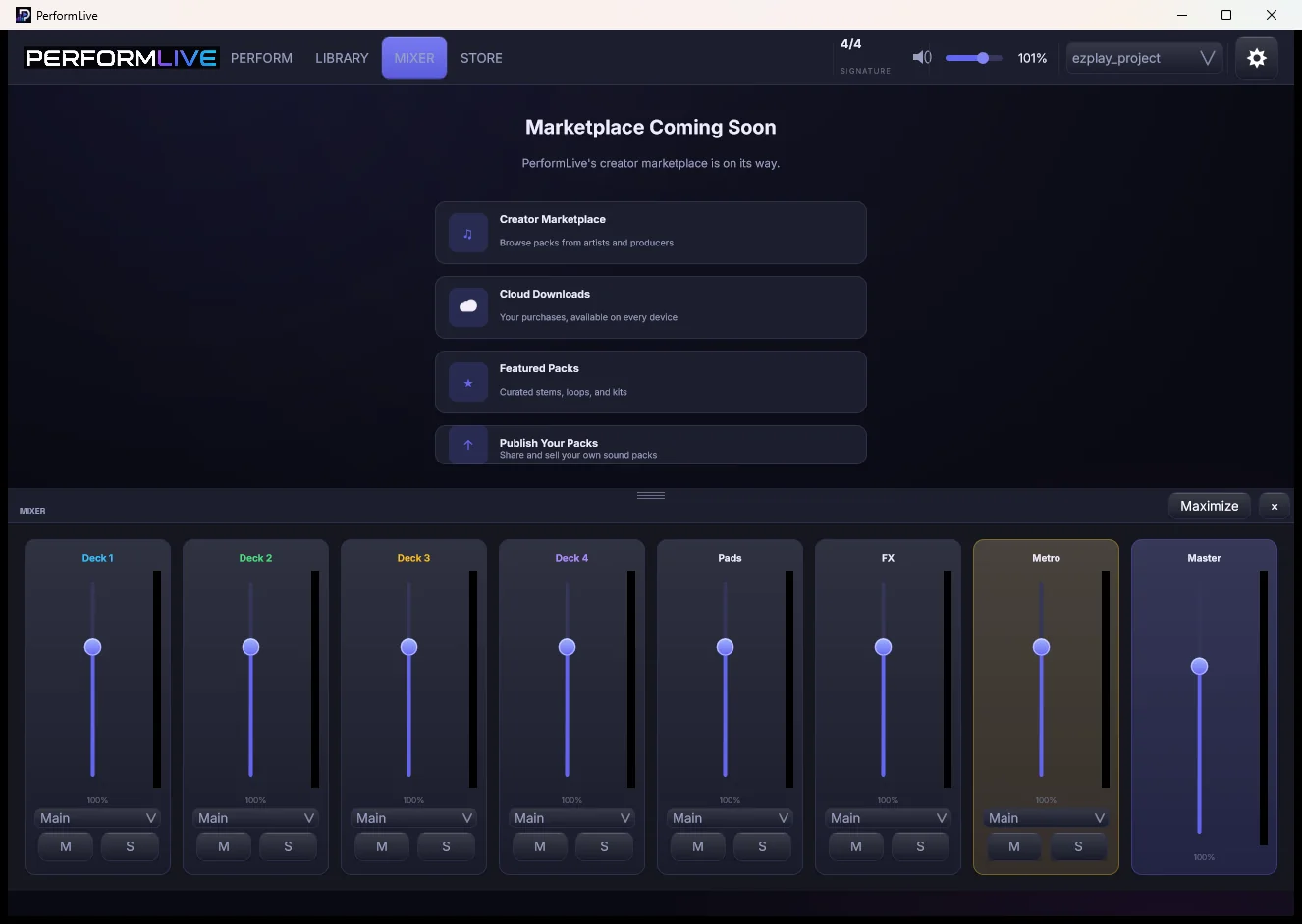
Task: Click the master volume slider in header
Action: click(x=973, y=58)
